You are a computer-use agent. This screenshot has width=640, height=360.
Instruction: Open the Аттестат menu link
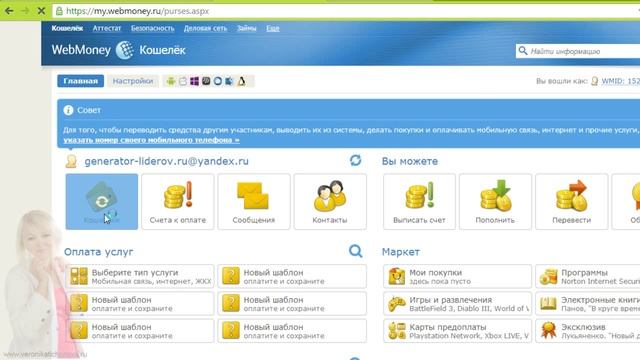click(x=107, y=28)
